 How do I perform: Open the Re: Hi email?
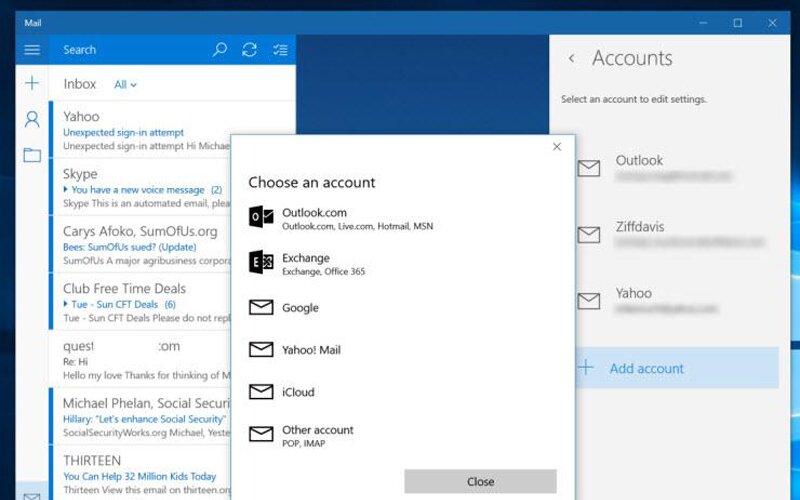140,359
